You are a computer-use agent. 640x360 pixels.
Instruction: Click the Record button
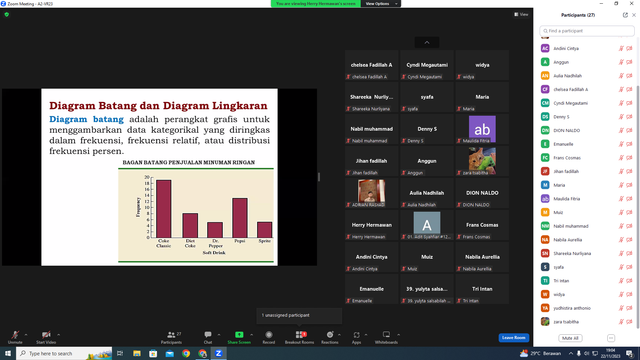(x=269, y=337)
